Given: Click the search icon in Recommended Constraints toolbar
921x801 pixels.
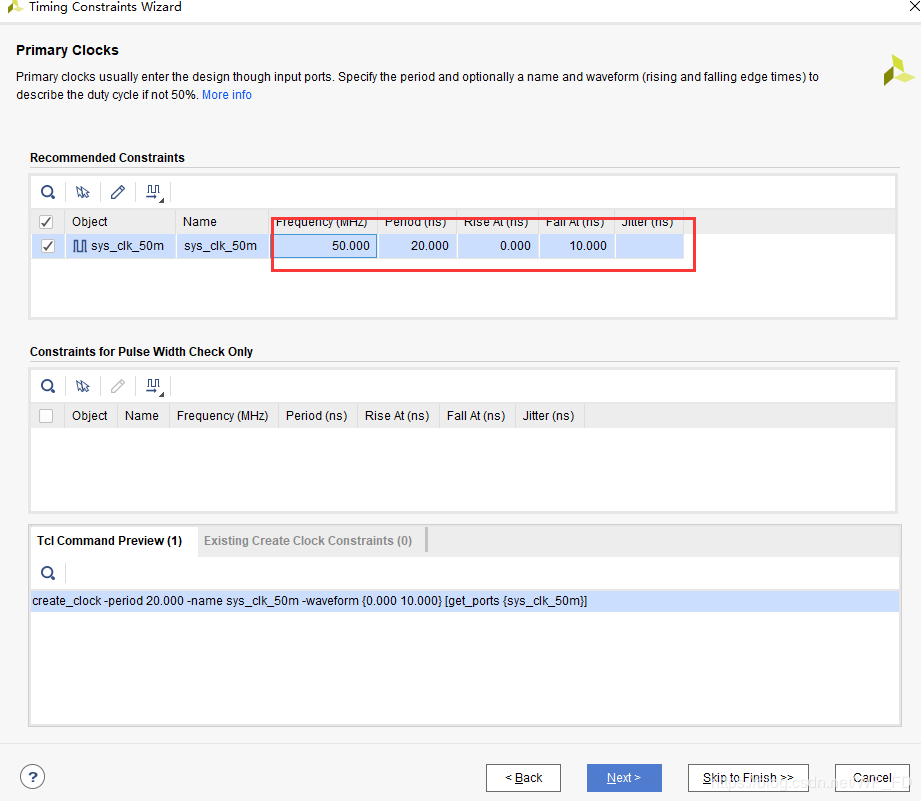Looking at the screenshot, I should [48, 192].
